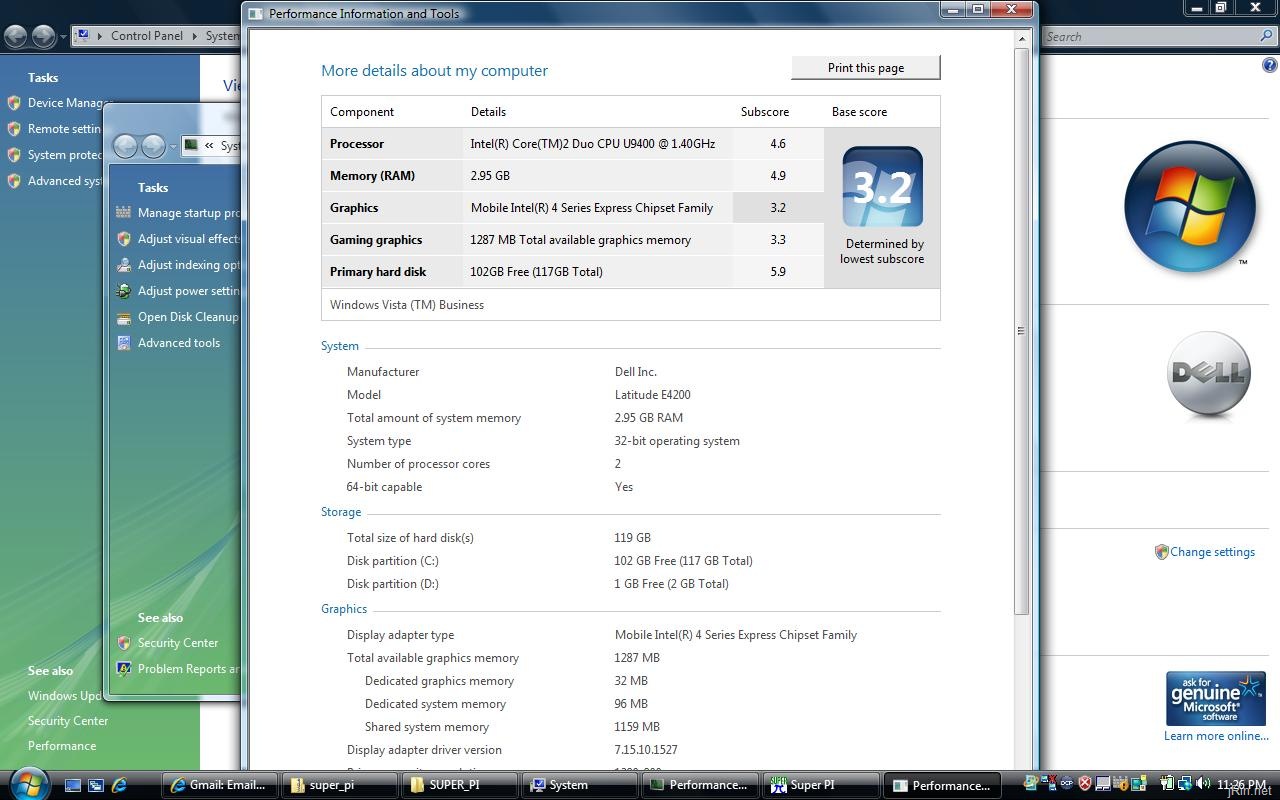Image resolution: width=1280 pixels, height=800 pixels.
Task: Click the driver version 7.15.10.1527
Action: [646, 750]
